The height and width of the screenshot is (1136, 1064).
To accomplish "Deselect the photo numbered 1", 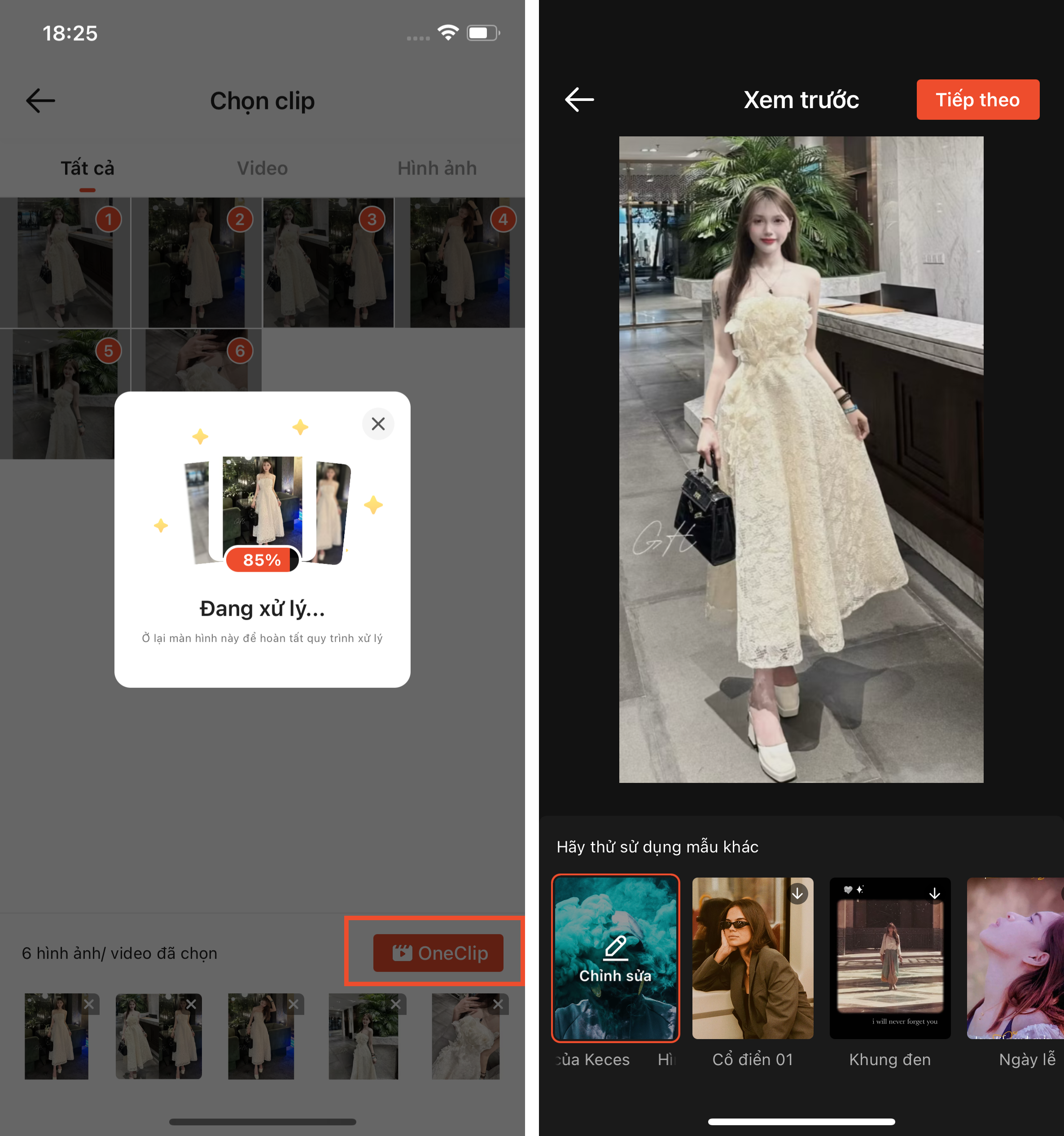I will pos(108,219).
